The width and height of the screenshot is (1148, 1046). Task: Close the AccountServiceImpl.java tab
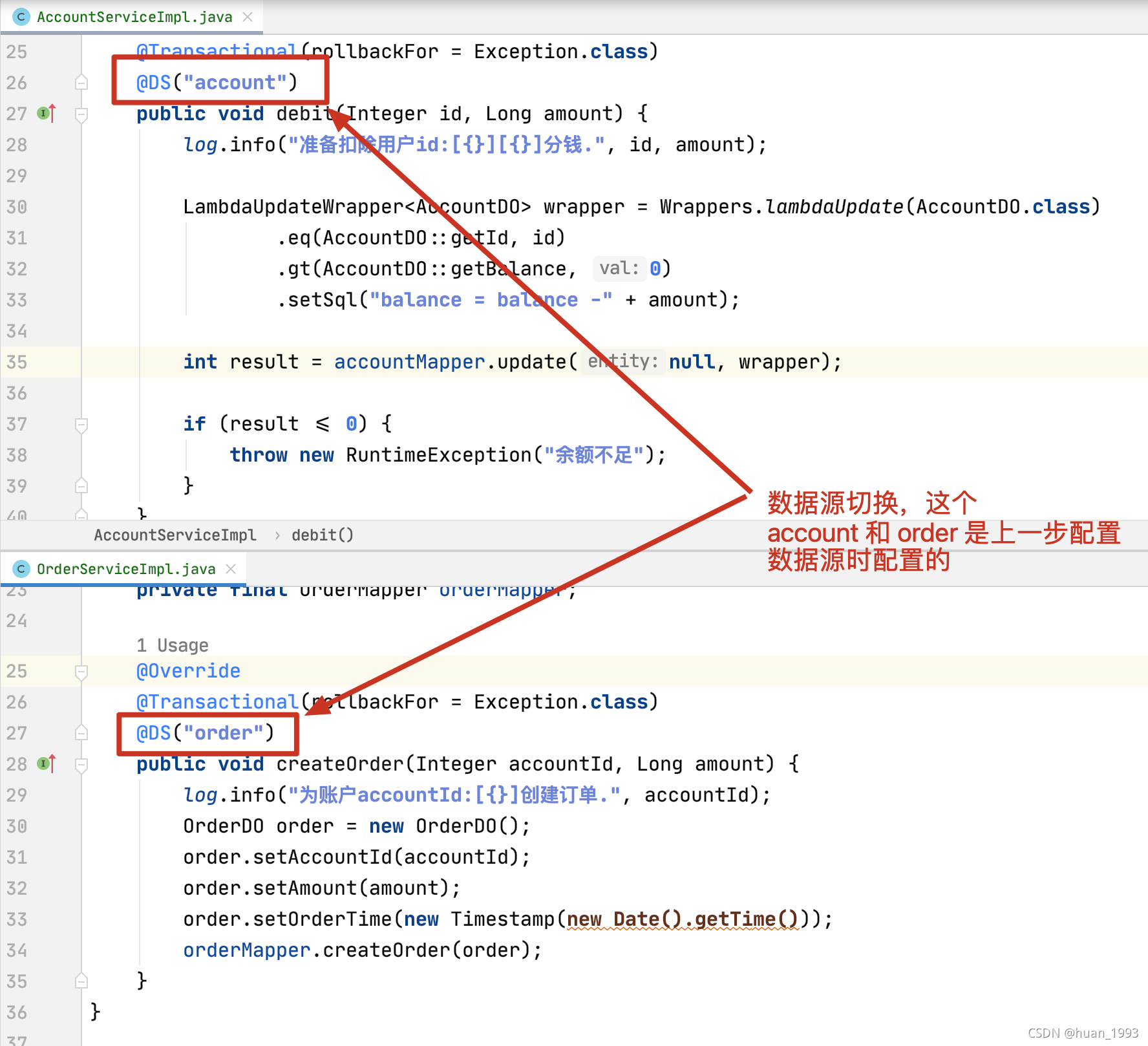click(248, 17)
